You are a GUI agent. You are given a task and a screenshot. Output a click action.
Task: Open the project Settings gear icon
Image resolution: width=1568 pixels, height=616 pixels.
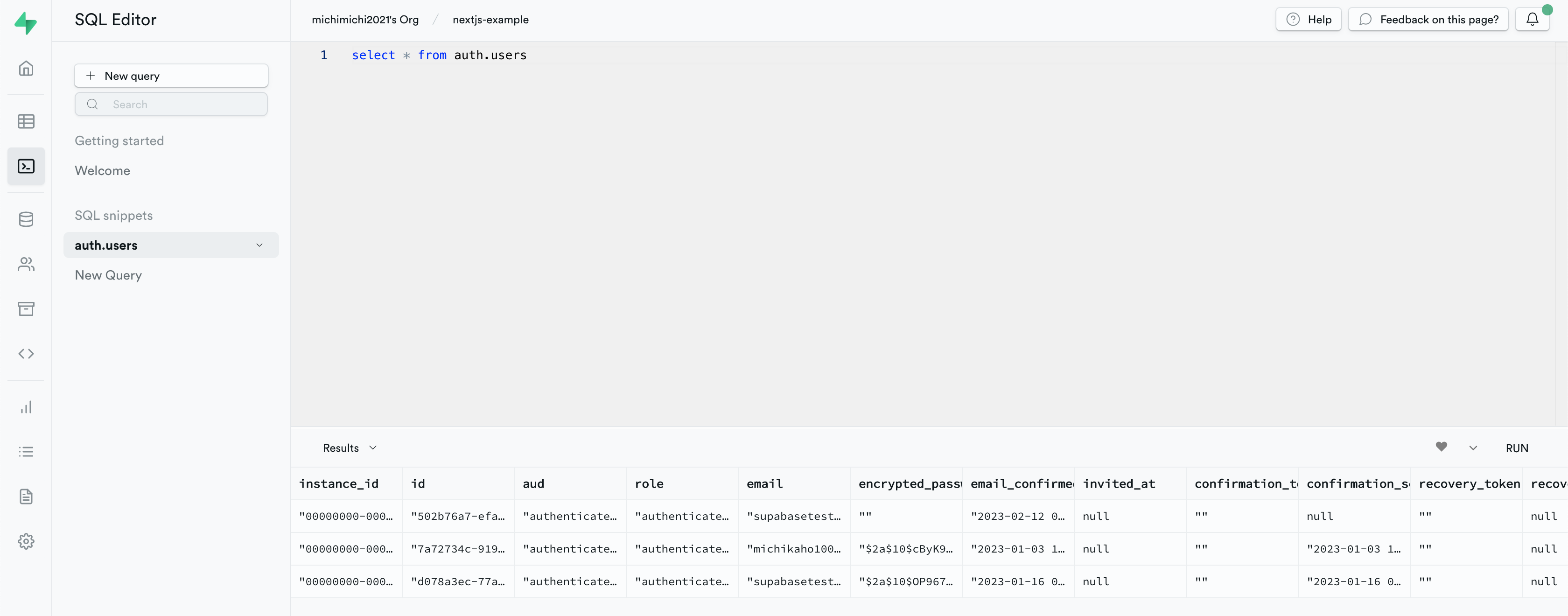pyautogui.click(x=26, y=541)
